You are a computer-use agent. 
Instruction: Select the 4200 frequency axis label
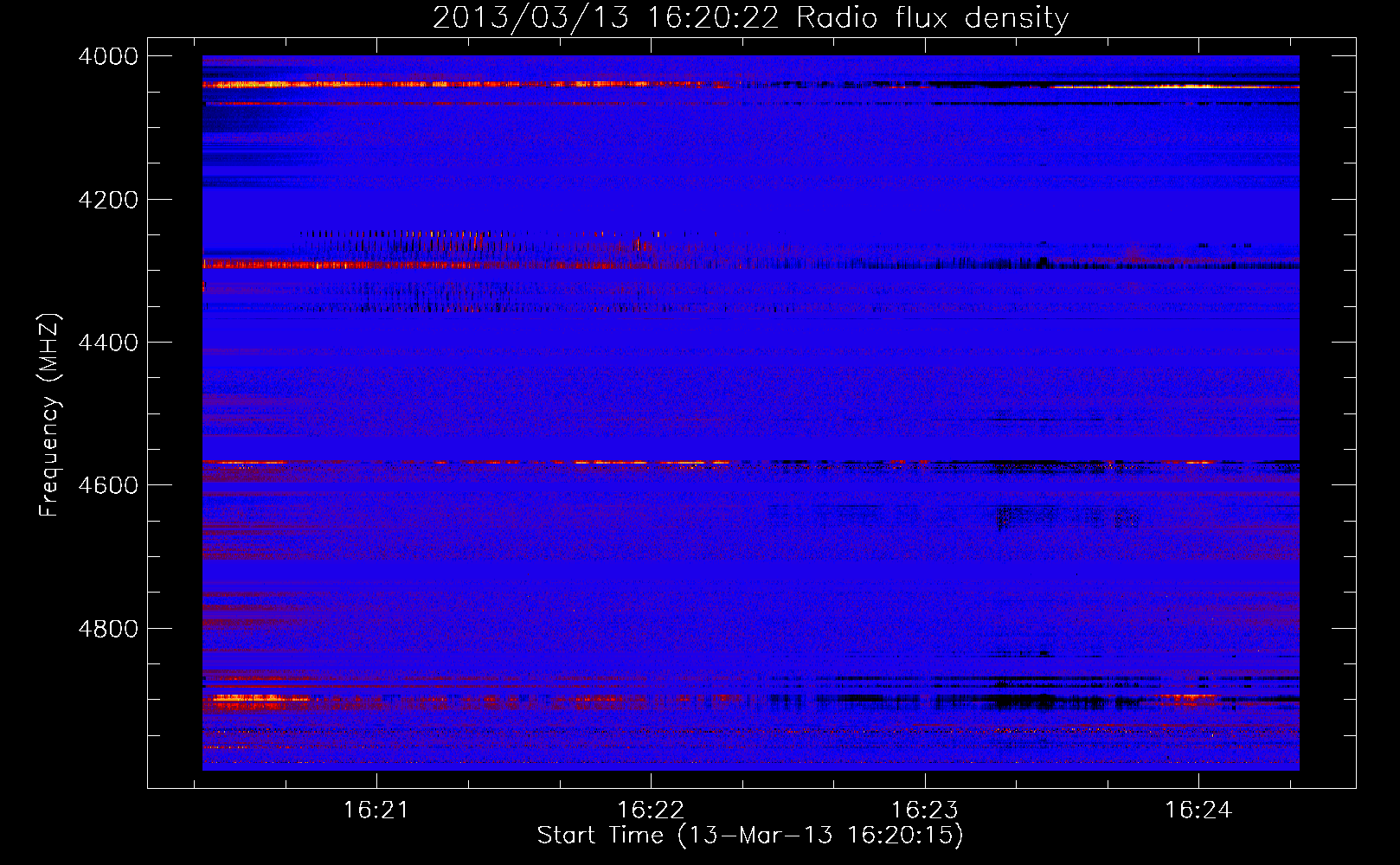point(108,200)
